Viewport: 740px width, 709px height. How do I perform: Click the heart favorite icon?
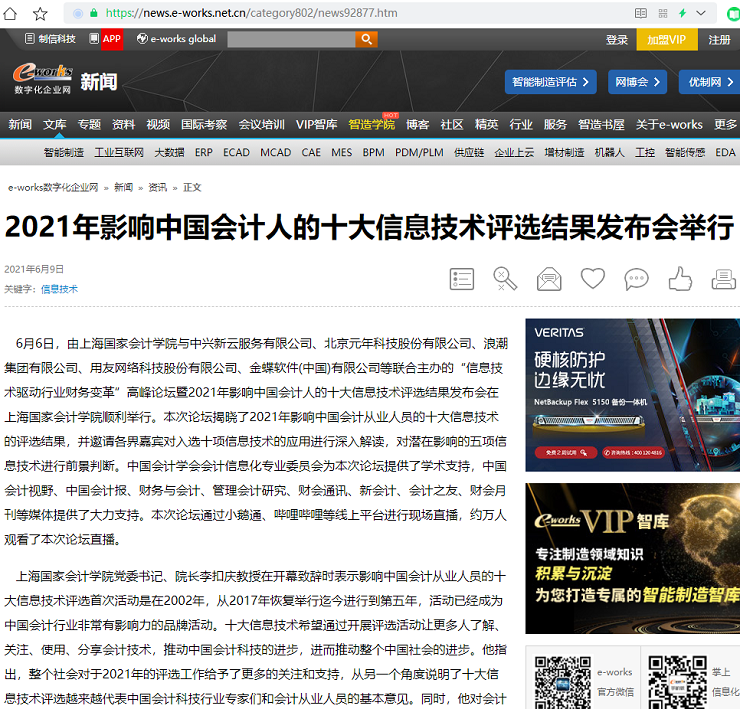click(x=593, y=278)
